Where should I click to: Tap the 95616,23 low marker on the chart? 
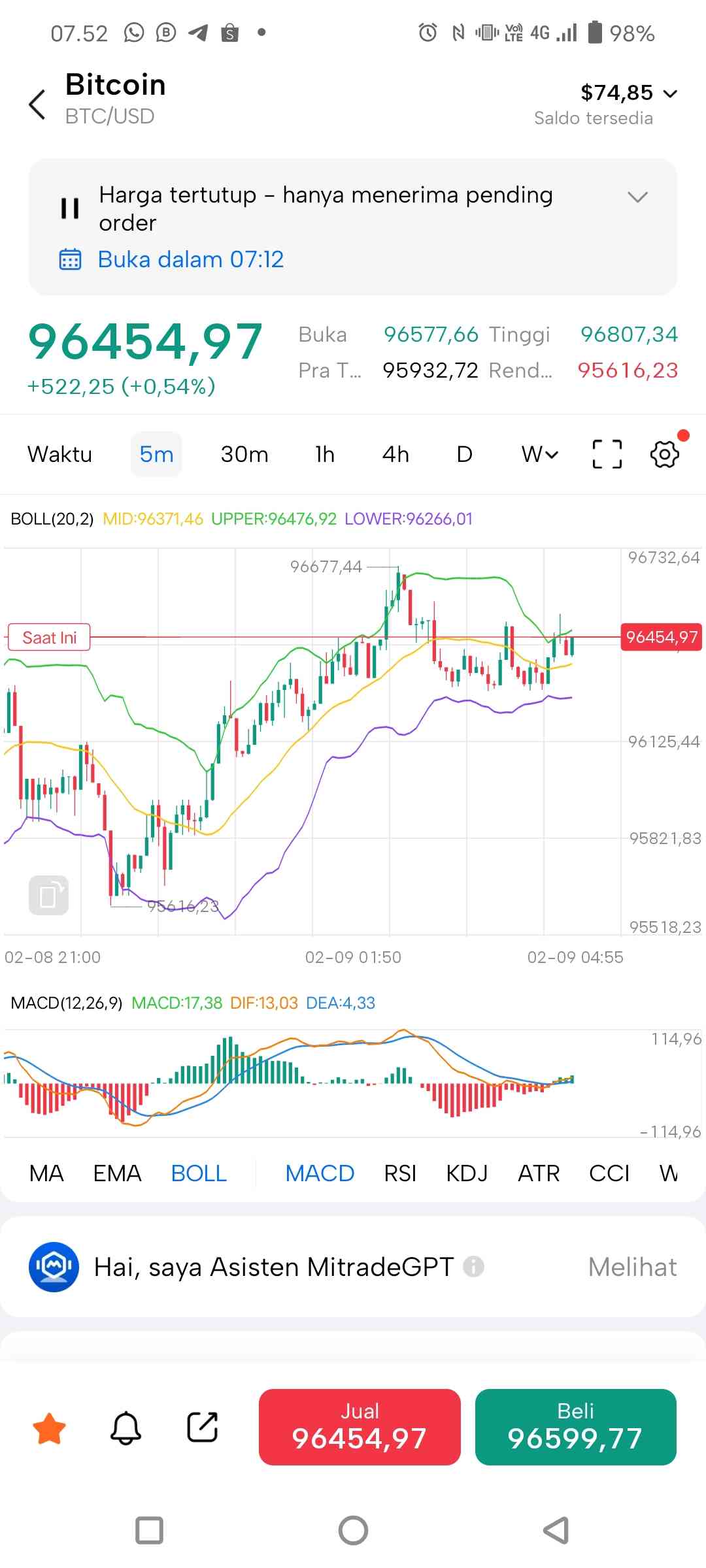tap(182, 906)
